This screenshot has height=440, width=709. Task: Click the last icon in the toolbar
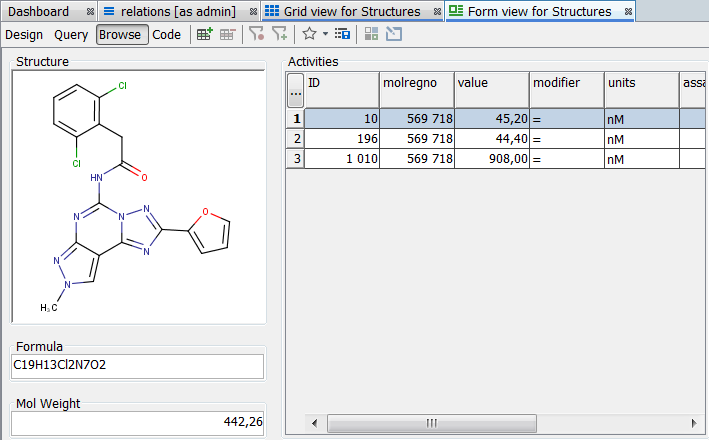[393, 34]
